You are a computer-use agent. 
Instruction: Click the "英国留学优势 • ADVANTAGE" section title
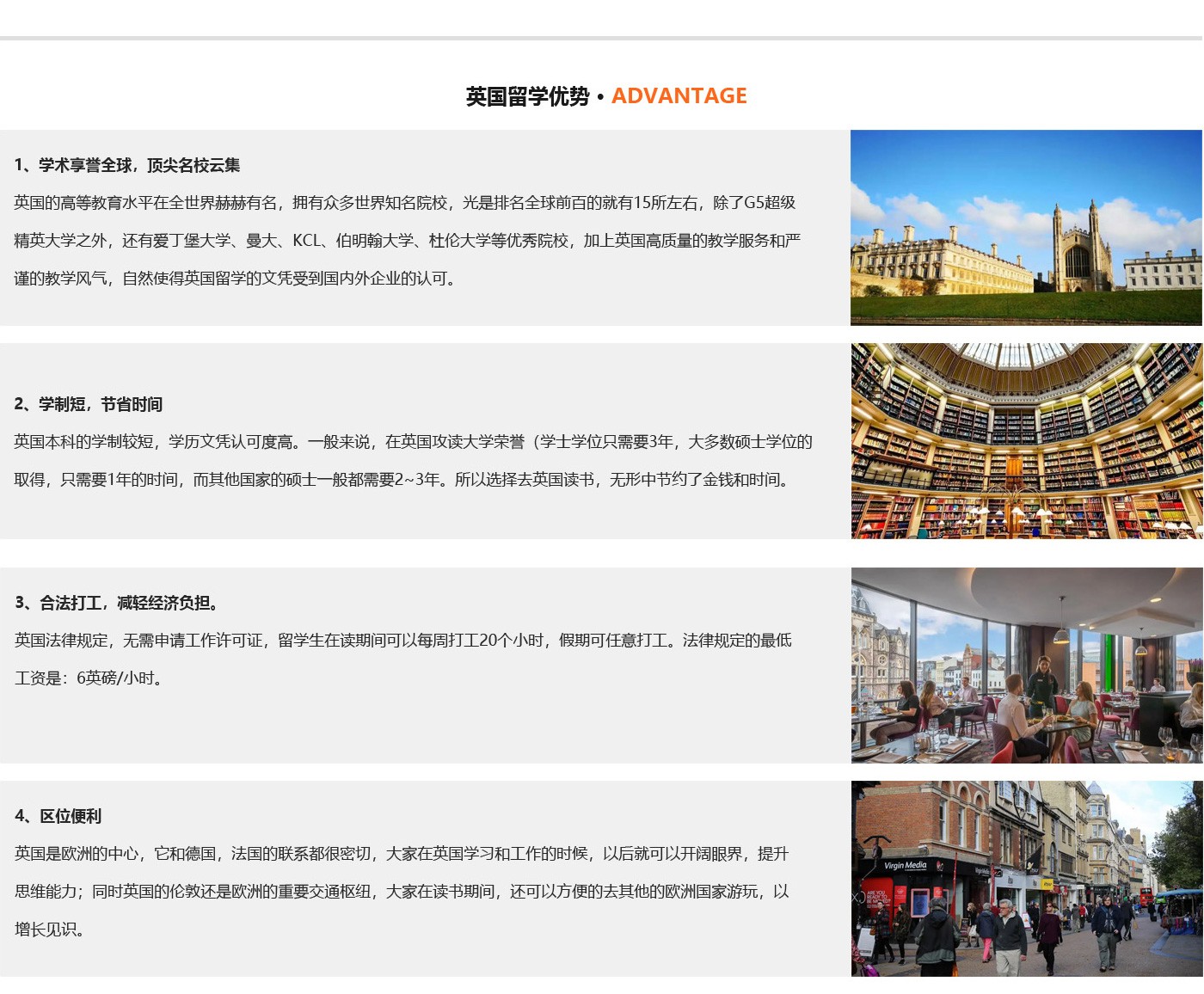[606, 96]
